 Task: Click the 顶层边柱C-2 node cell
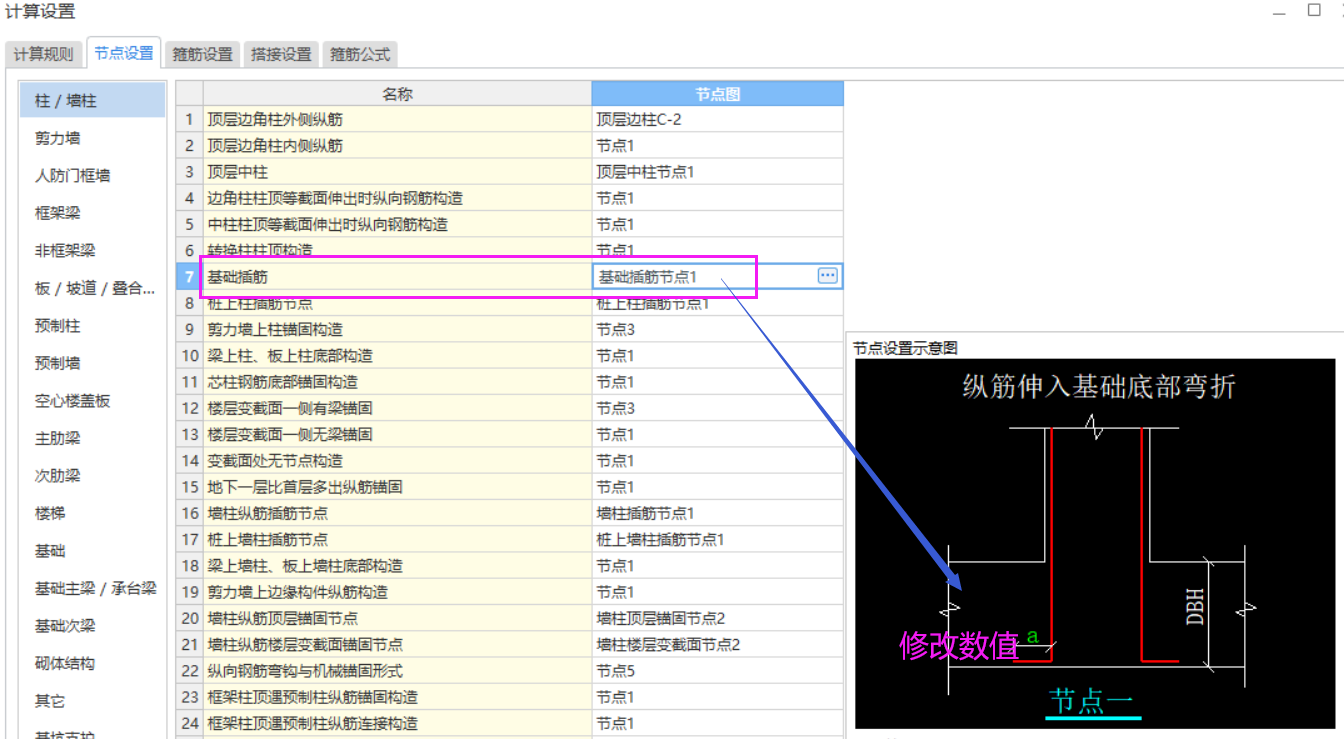tap(718, 119)
